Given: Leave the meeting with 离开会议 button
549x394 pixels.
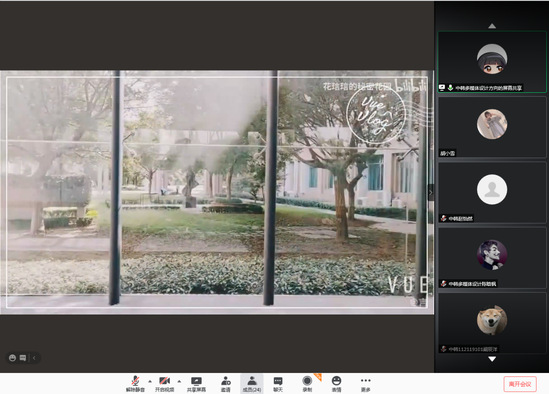Looking at the screenshot, I should (x=520, y=384).
